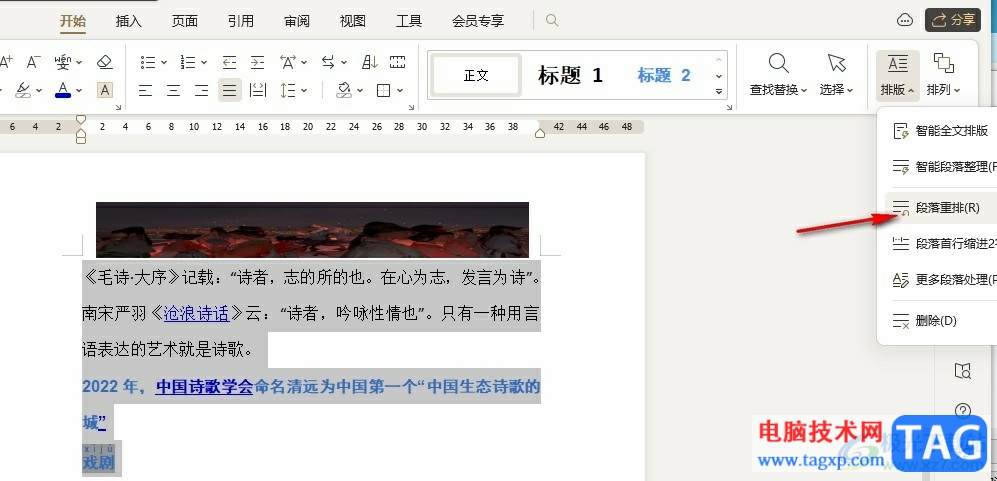Open the phonetic guide dropdown arrow
This screenshot has height=481, width=997.
pyautogui.click(x=79, y=62)
